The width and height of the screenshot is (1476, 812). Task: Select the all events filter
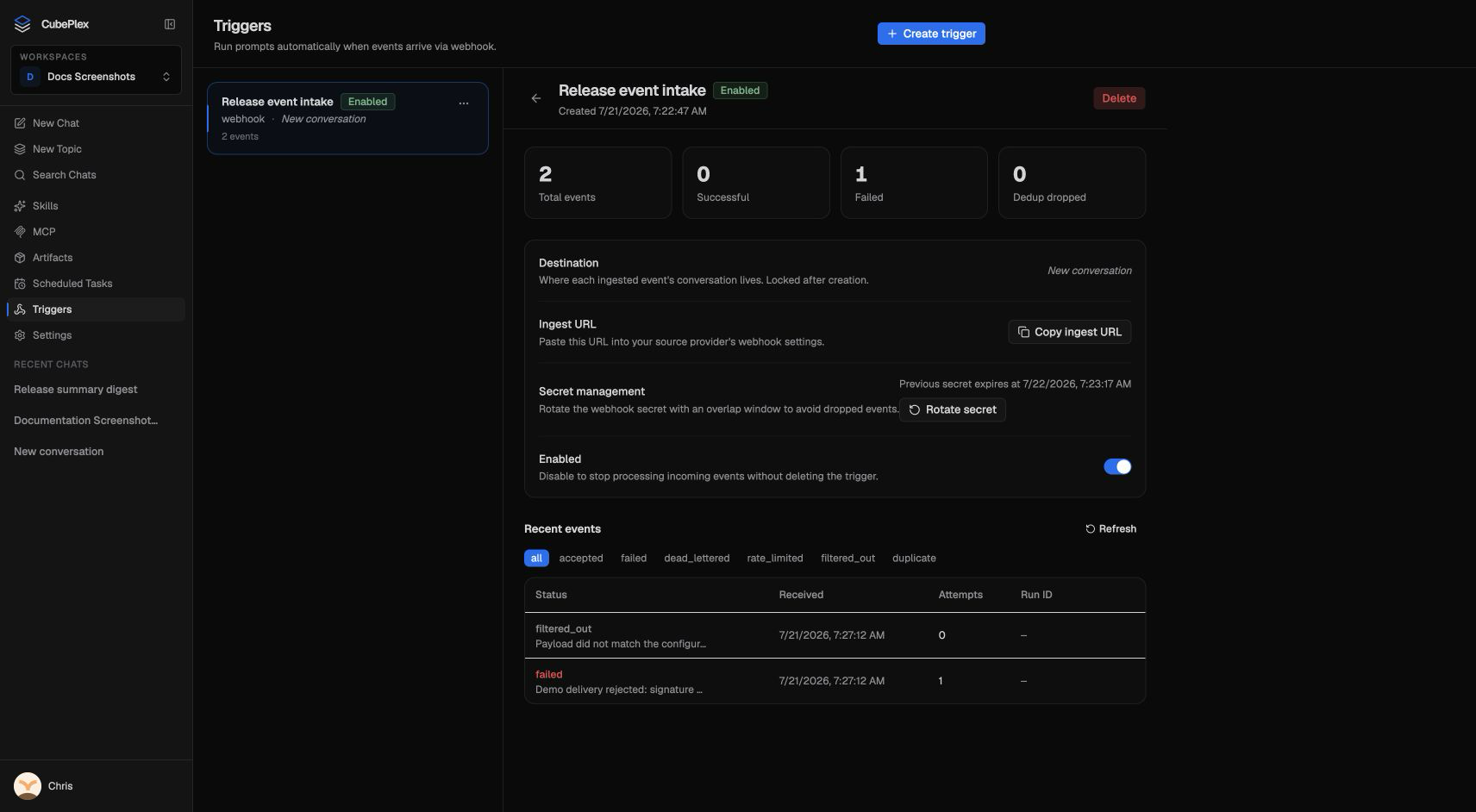pos(536,559)
